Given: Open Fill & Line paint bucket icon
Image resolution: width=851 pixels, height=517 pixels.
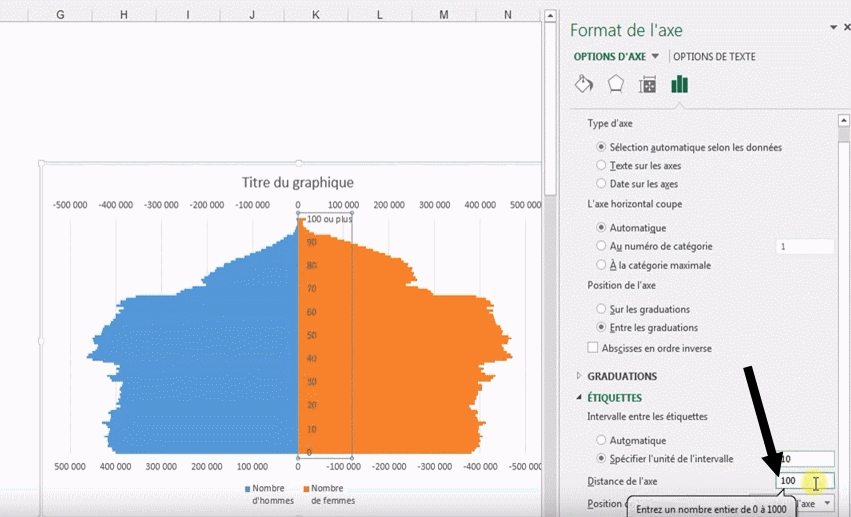Looking at the screenshot, I should (x=584, y=84).
